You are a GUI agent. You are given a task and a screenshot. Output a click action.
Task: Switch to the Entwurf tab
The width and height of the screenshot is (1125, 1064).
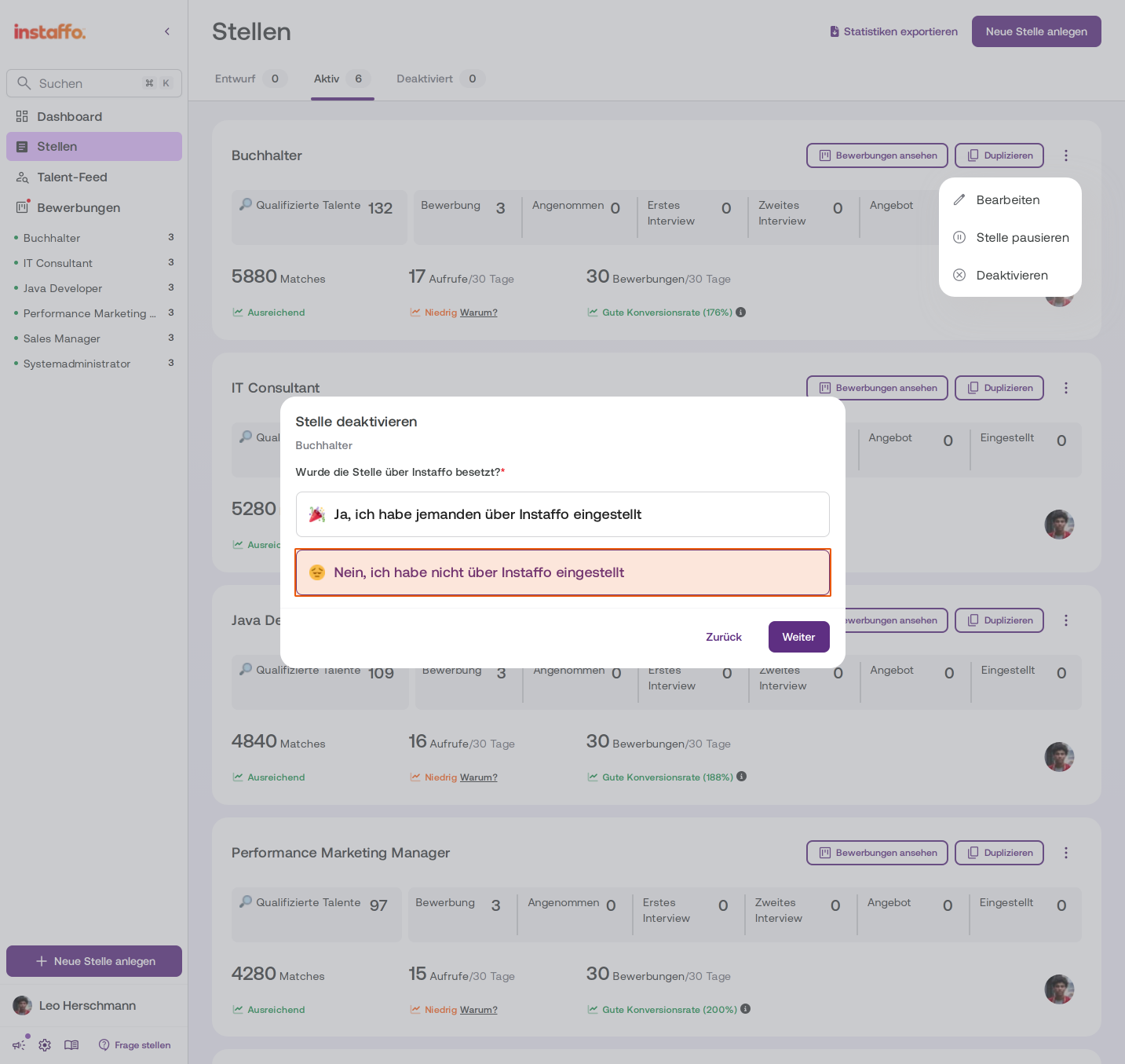(x=250, y=79)
